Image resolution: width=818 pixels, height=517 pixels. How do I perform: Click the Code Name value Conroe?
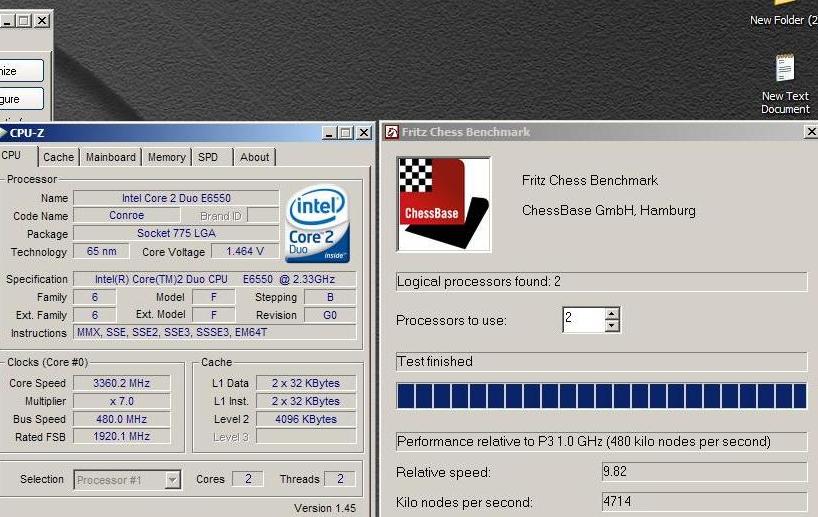click(127, 215)
